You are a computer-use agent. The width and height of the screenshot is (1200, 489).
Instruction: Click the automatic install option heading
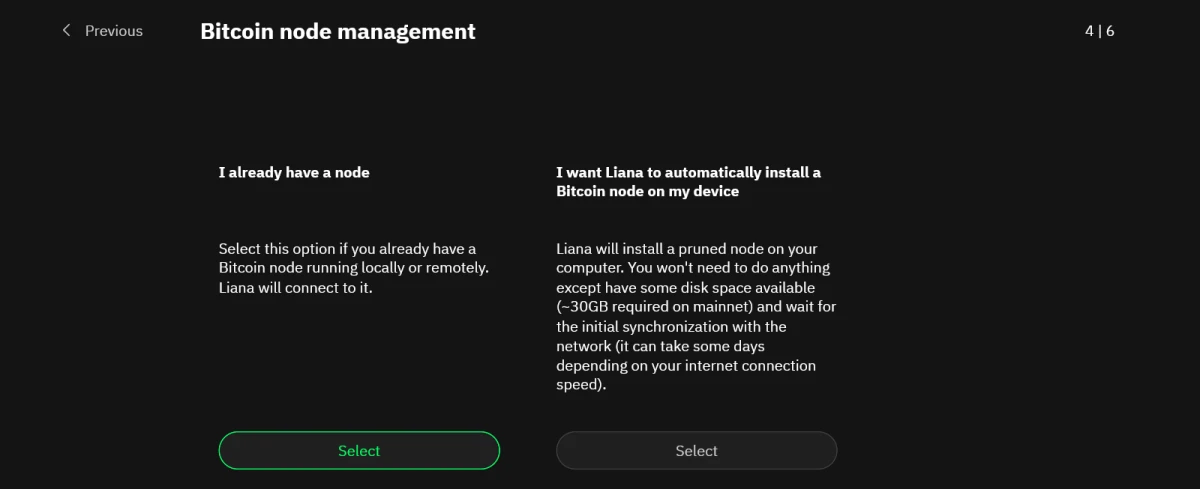(688, 181)
